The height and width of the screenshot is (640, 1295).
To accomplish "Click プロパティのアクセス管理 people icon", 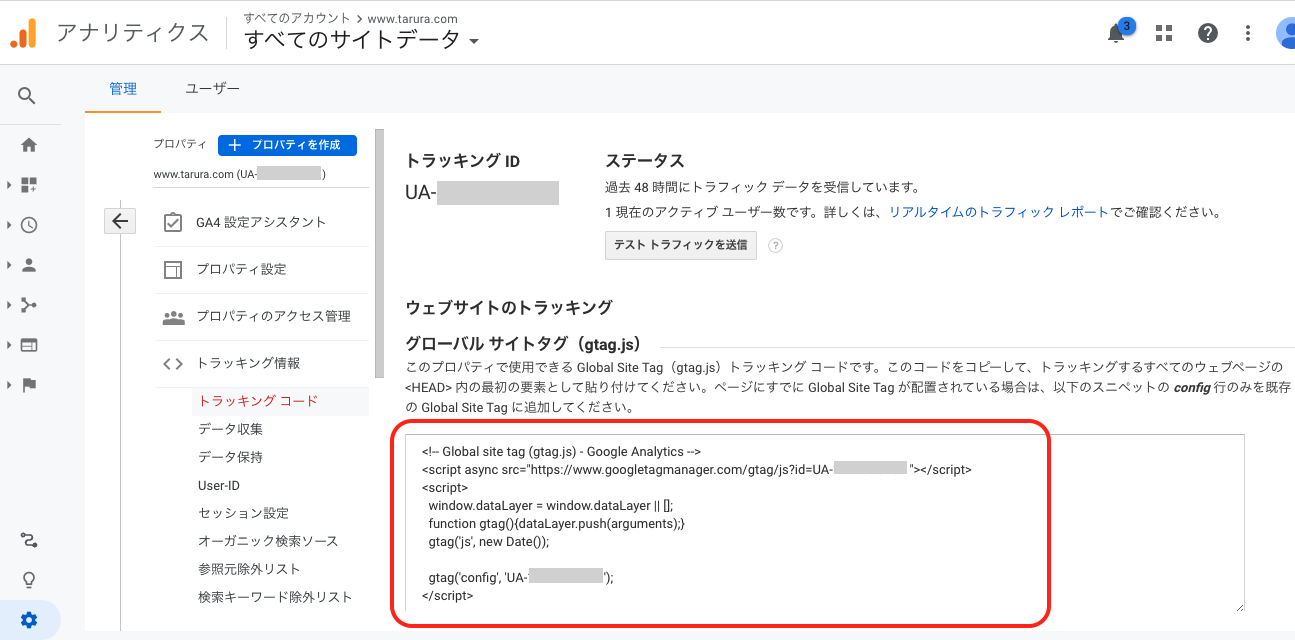I will pyautogui.click(x=173, y=317).
